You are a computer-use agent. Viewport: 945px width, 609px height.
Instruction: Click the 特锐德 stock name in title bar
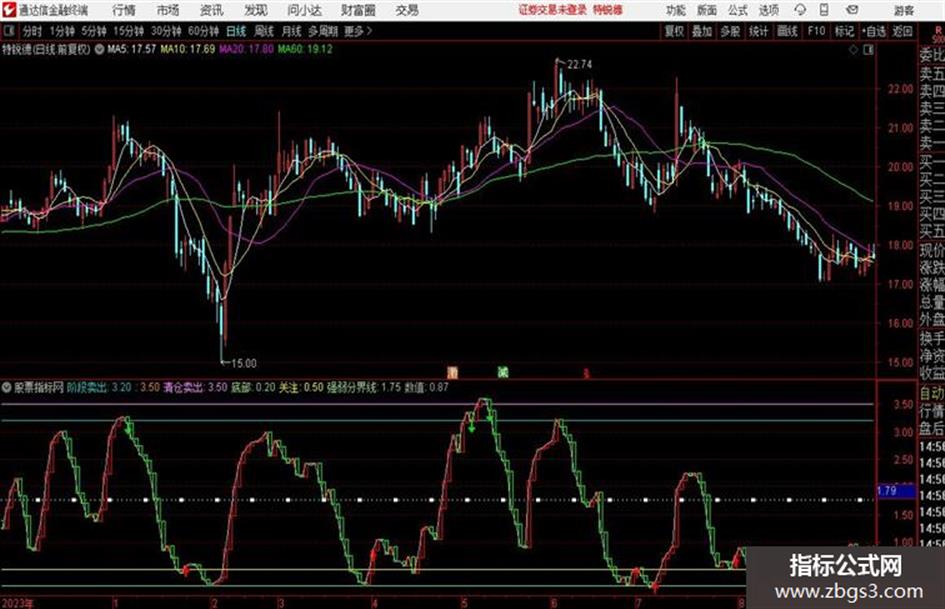608,10
